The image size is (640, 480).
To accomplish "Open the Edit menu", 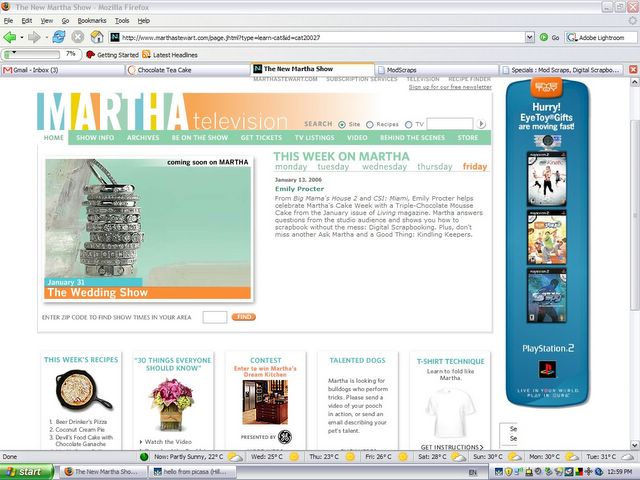I will click(27, 20).
